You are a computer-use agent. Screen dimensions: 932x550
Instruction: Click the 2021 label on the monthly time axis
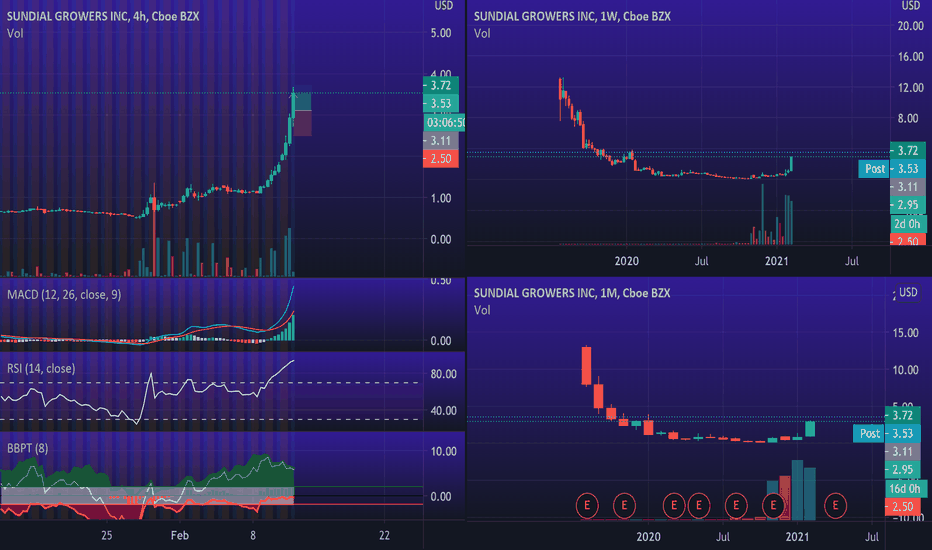(x=797, y=537)
